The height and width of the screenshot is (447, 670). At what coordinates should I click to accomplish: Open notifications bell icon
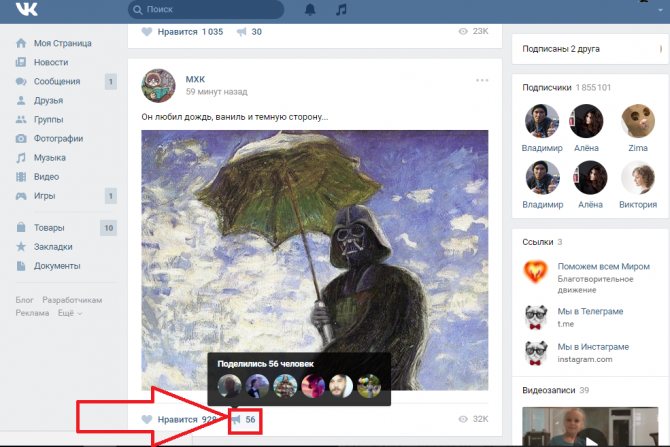310,9
